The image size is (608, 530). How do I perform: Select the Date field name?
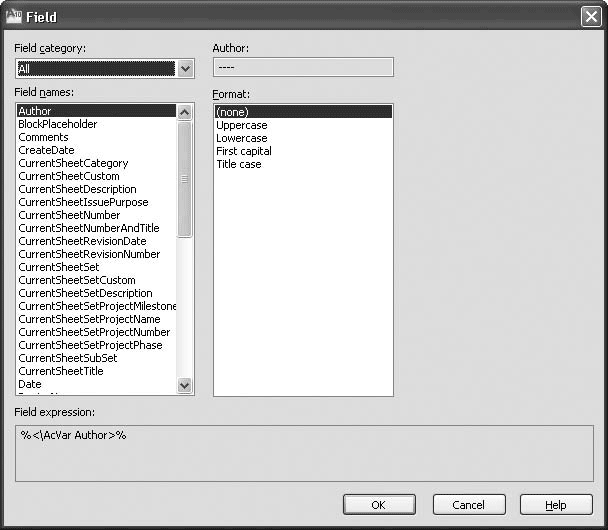30,384
